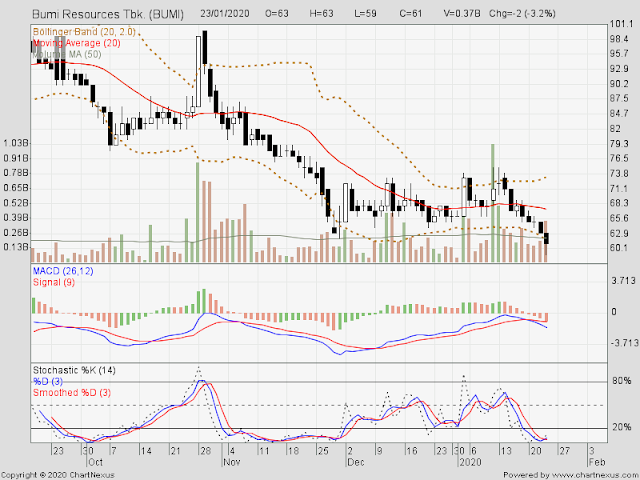Click the 80% stochastic level label
Screen dimensions: 640x480
pyautogui.click(x=622, y=381)
